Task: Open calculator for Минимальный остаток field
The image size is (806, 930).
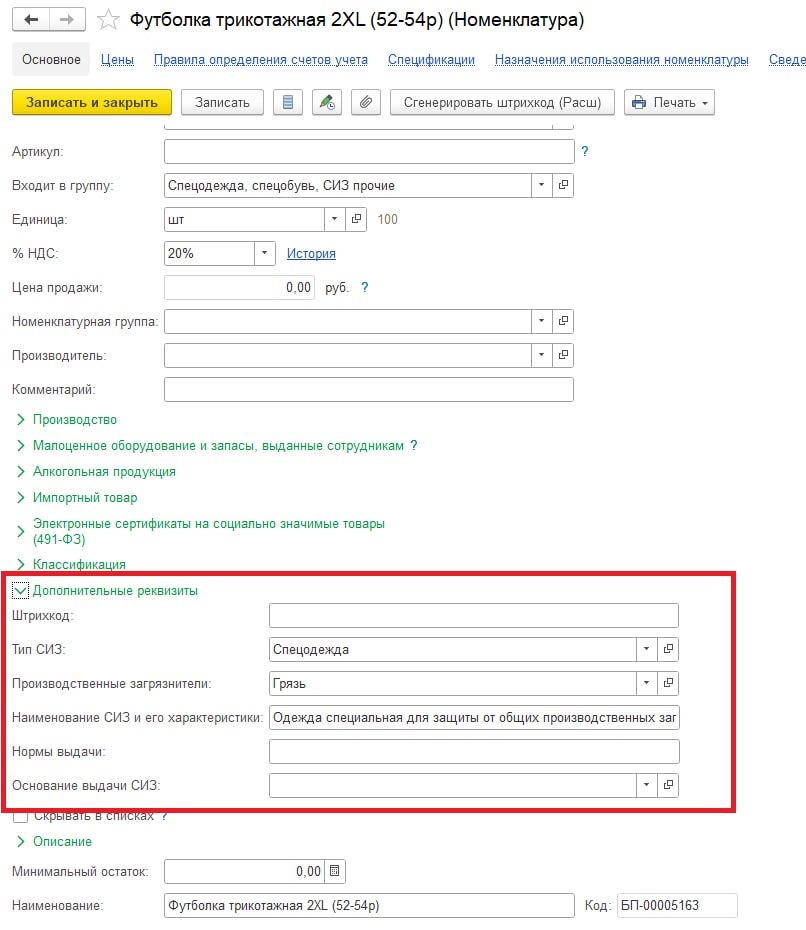Action: 334,871
